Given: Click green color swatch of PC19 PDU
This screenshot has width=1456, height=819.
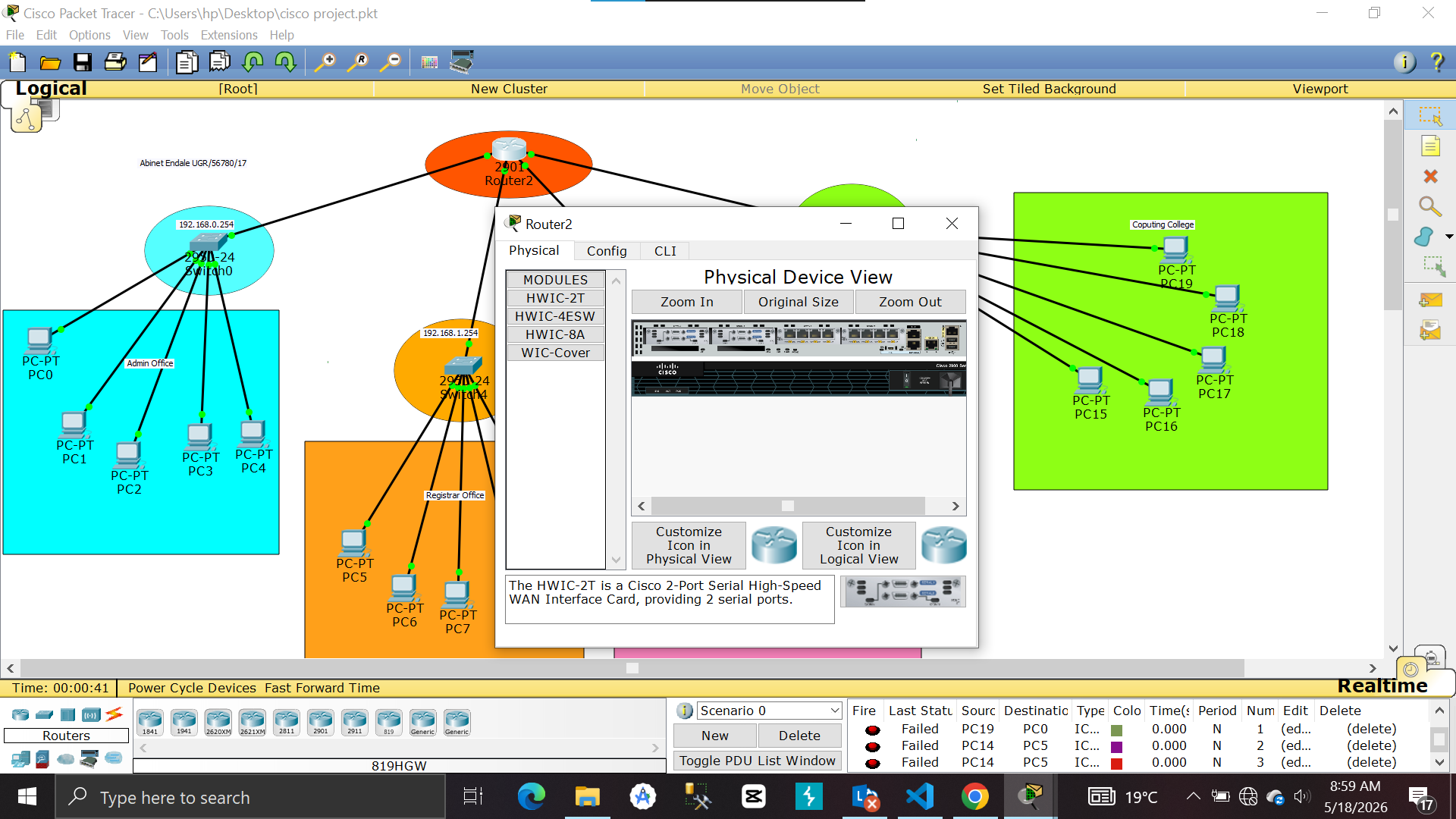Looking at the screenshot, I should [x=1116, y=730].
